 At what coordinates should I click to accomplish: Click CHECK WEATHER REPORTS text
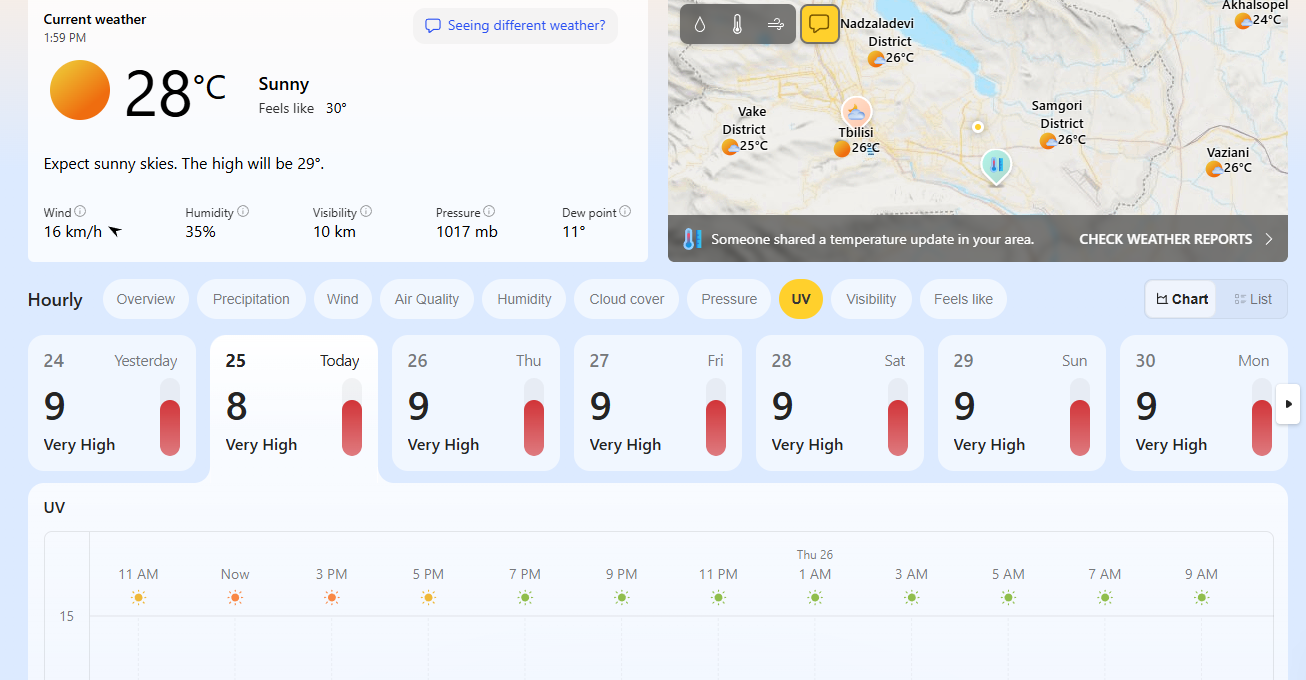coord(1165,239)
